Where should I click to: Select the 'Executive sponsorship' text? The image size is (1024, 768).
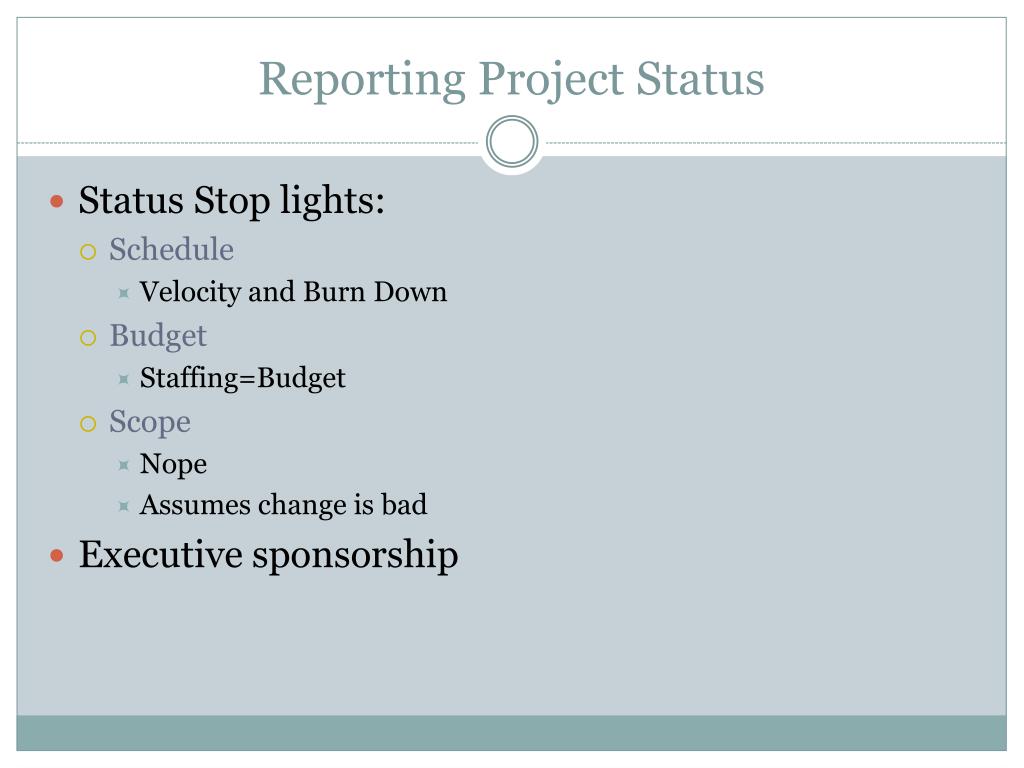pos(268,556)
